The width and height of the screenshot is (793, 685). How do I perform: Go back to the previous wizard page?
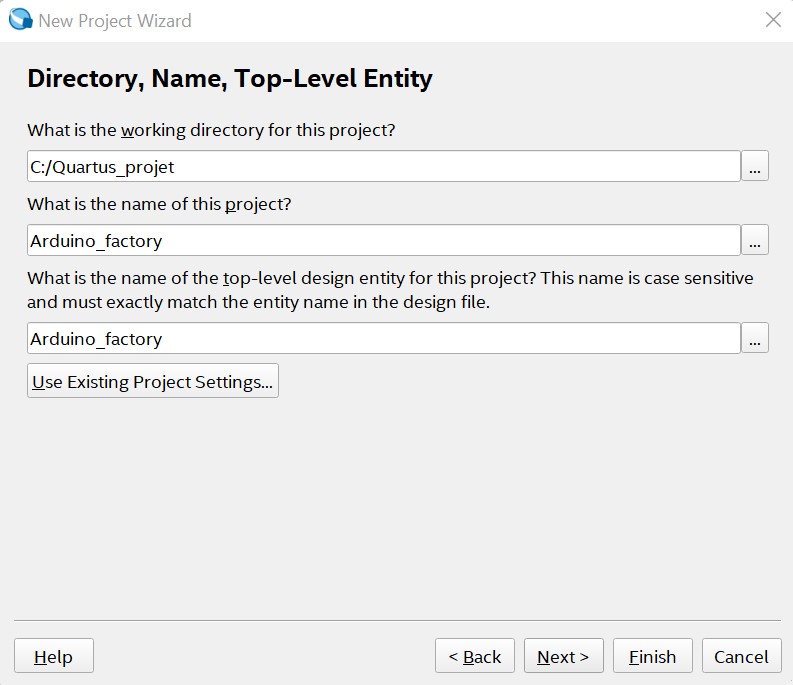(475, 657)
